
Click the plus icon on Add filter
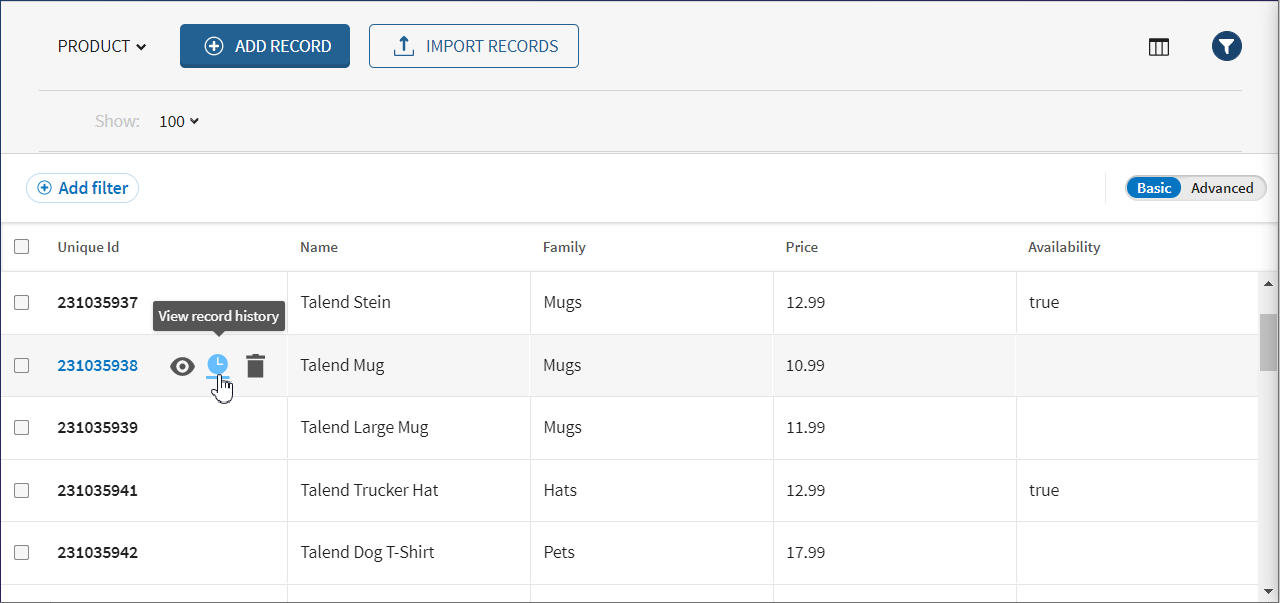[44, 188]
